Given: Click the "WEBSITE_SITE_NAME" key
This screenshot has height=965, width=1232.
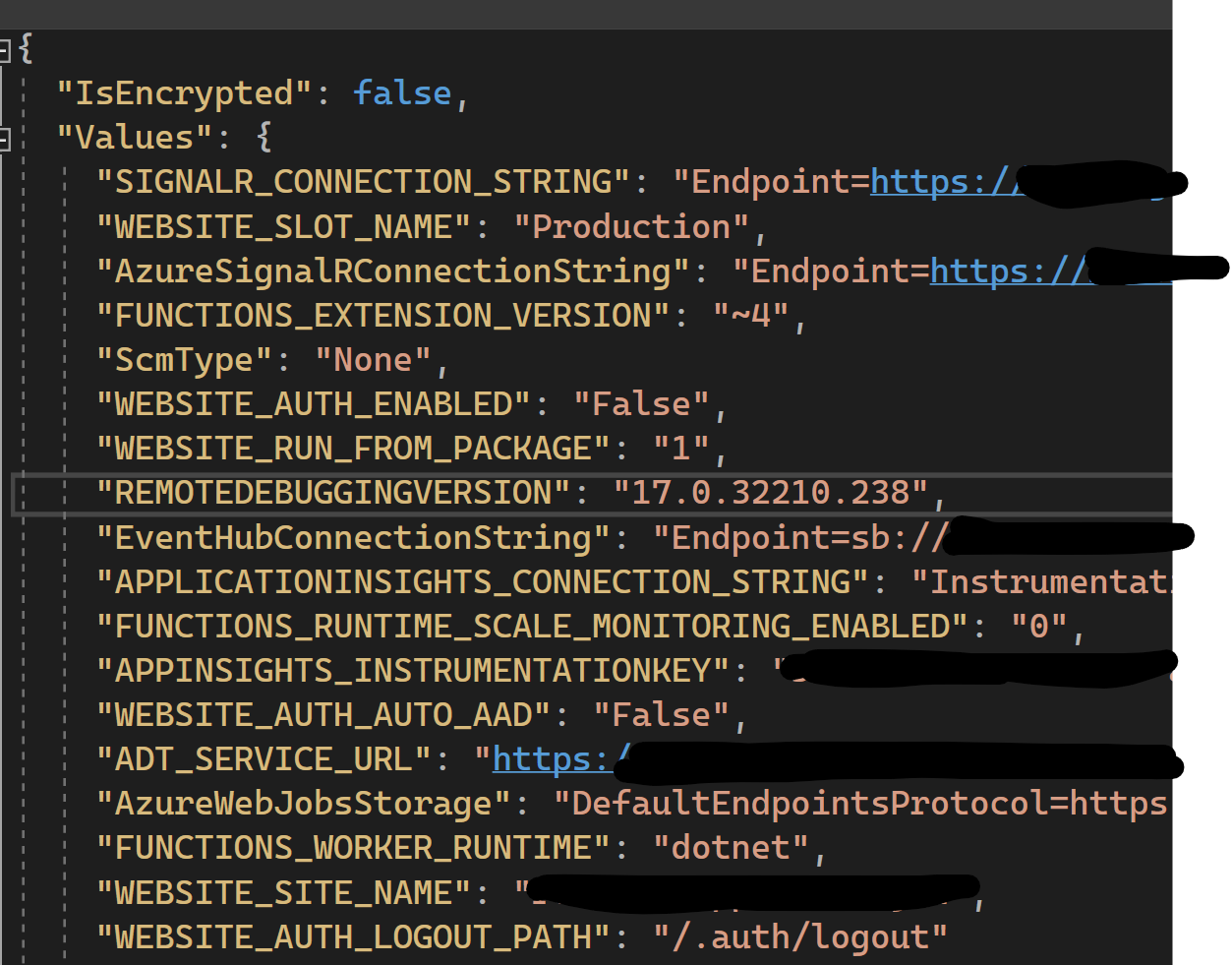Looking at the screenshot, I should [x=283, y=893].
